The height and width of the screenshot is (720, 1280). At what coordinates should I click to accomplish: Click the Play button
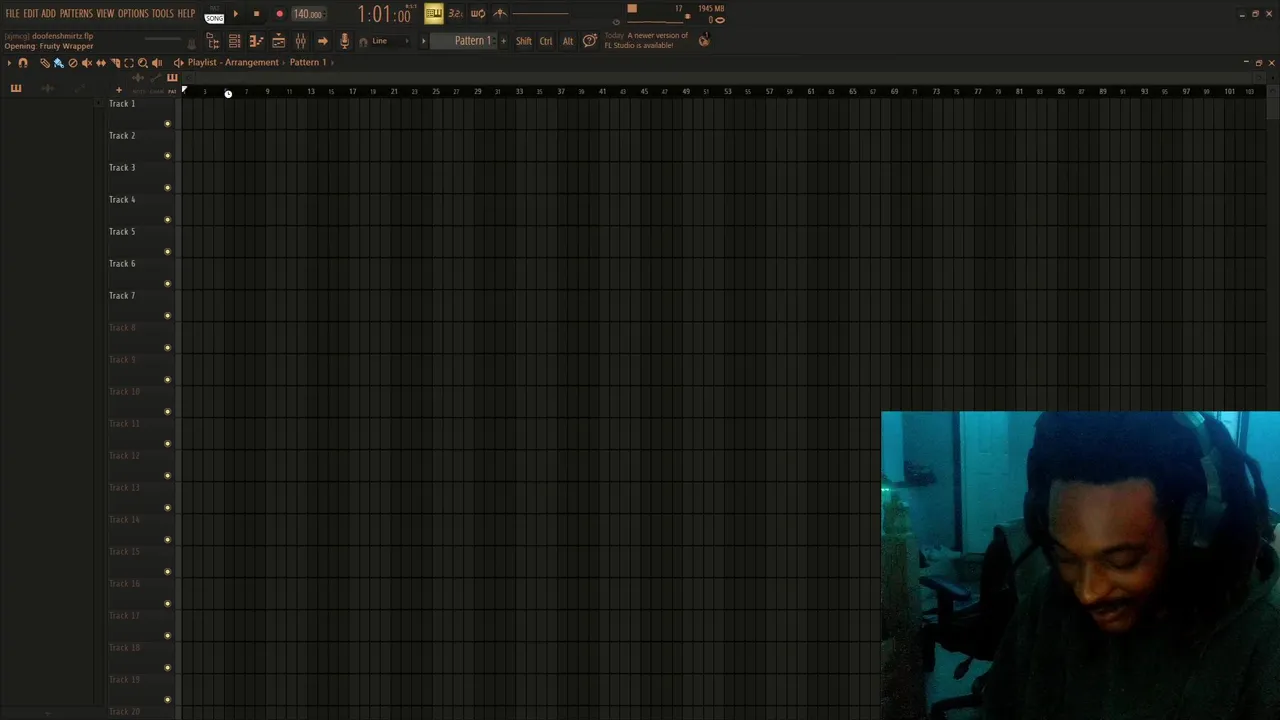236,14
